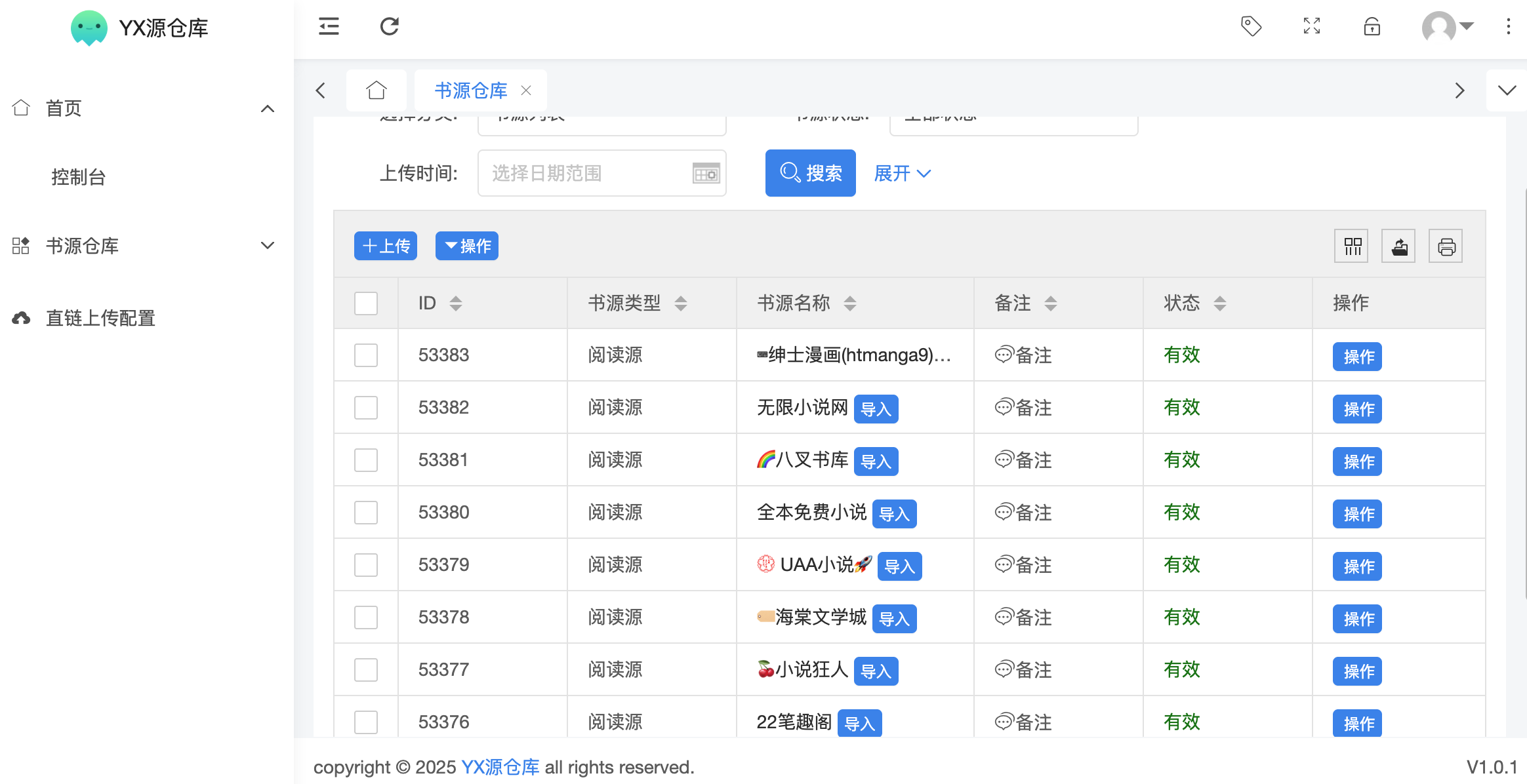Click the lock screen icon

coord(1372,26)
